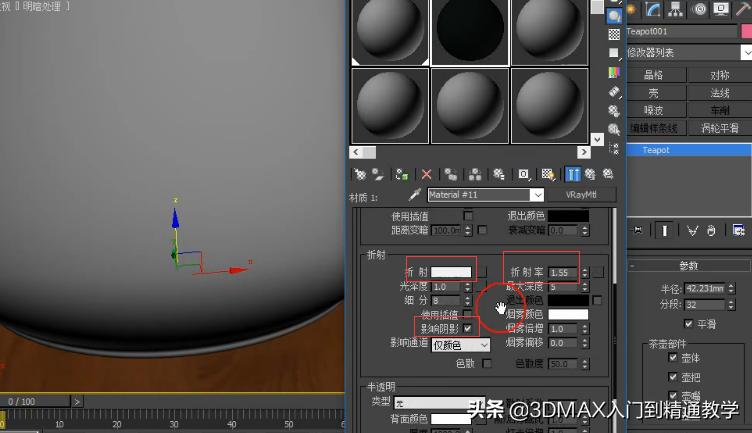Click the 半径 spinner arrows
The image size is (752, 433).
[x=731, y=288]
